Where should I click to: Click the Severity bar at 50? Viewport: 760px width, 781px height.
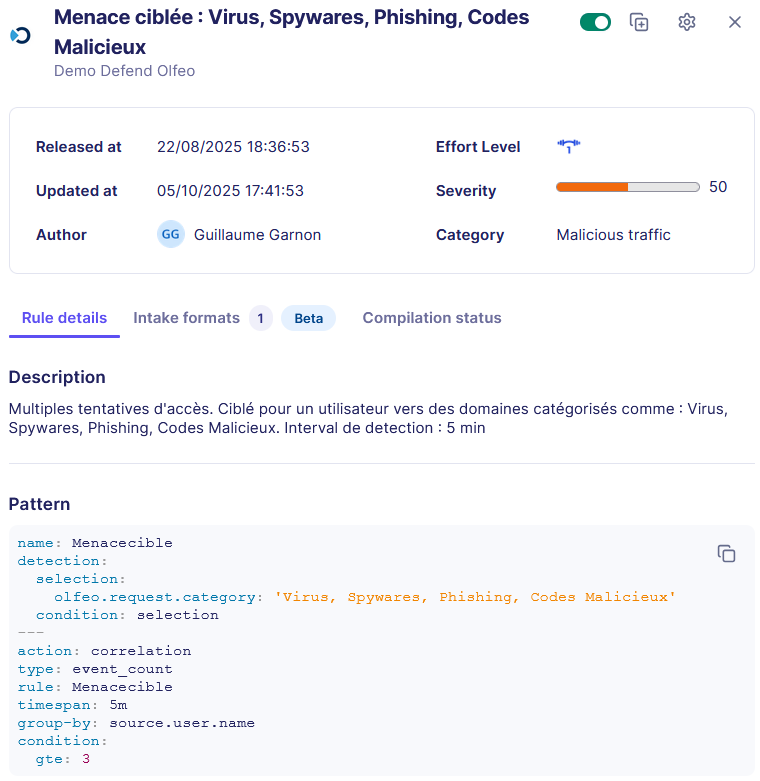(627, 187)
